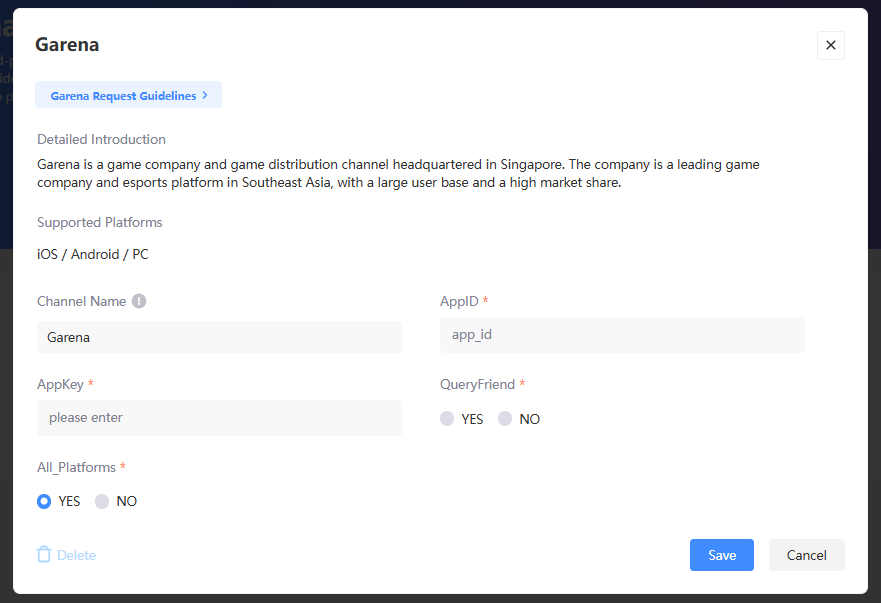The image size is (881, 603).
Task: Close the Garena dialog with the X icon
Action: pyautogui.click(x=830, y=45)
